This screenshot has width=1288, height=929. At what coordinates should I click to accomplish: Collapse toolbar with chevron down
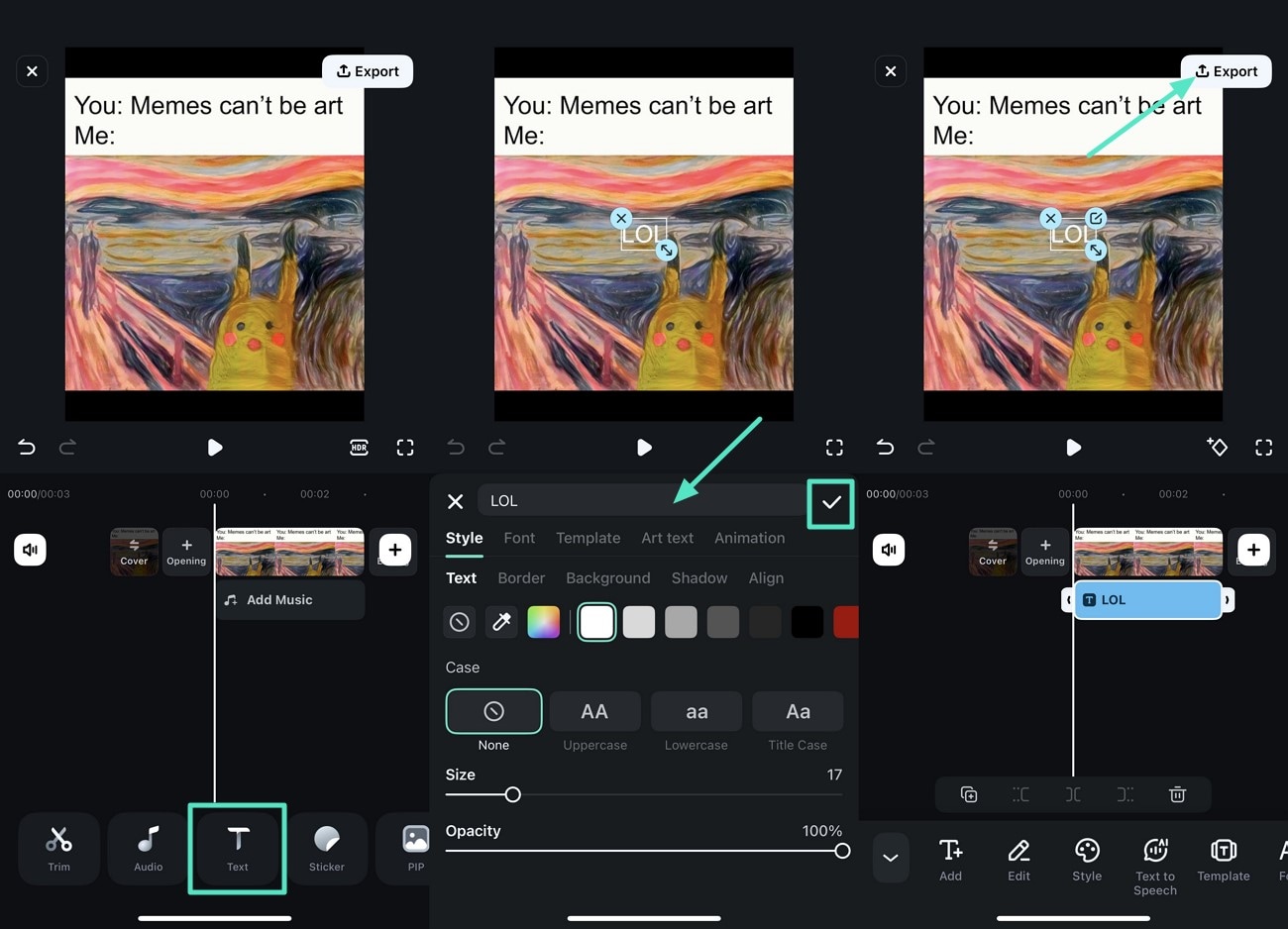[891, 858]
